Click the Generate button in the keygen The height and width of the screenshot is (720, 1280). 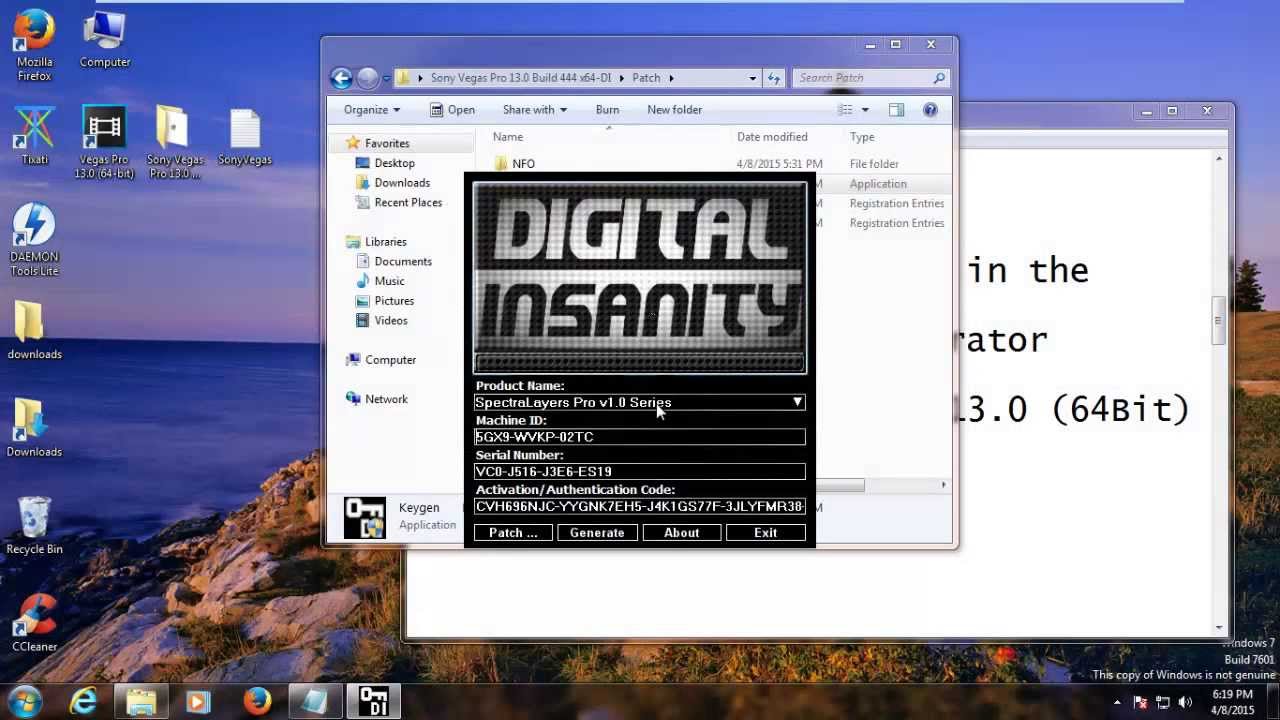click(597, 533)
